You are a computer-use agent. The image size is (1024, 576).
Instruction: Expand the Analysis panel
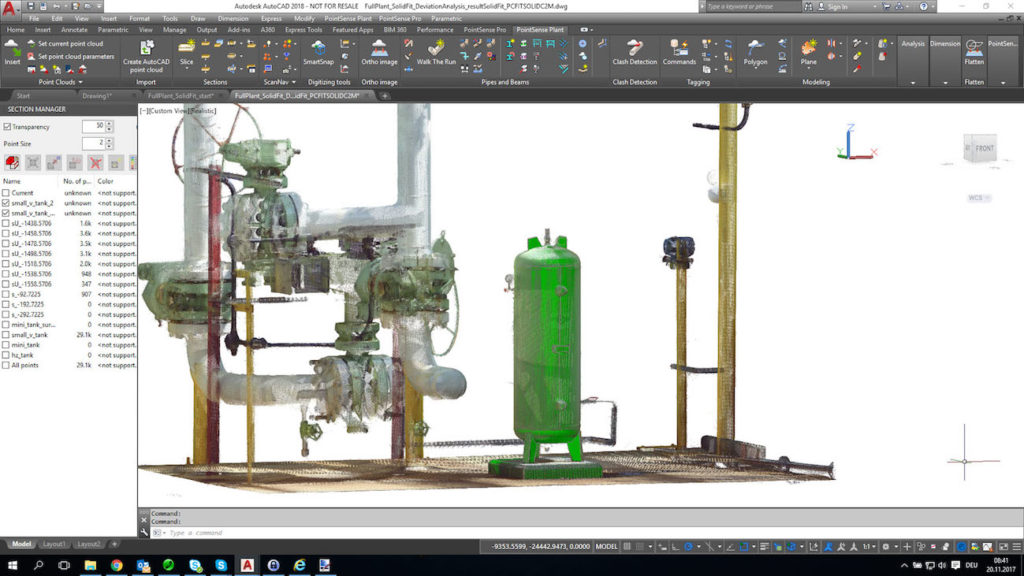tap(912, 44)
